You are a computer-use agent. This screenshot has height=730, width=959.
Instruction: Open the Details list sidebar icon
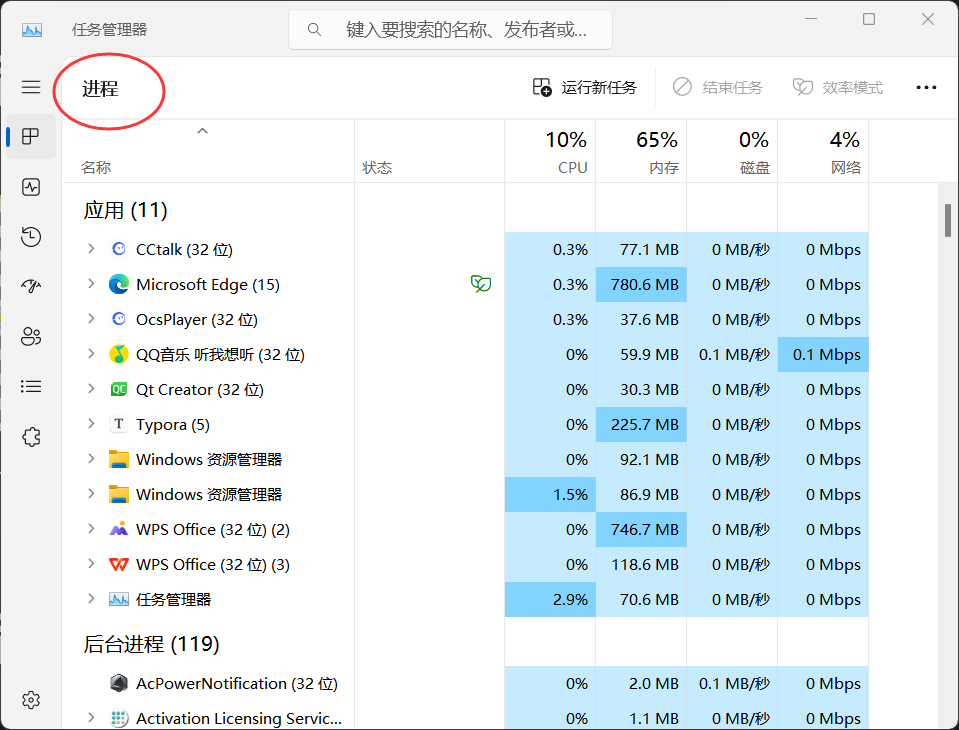[x=31, y=386]
